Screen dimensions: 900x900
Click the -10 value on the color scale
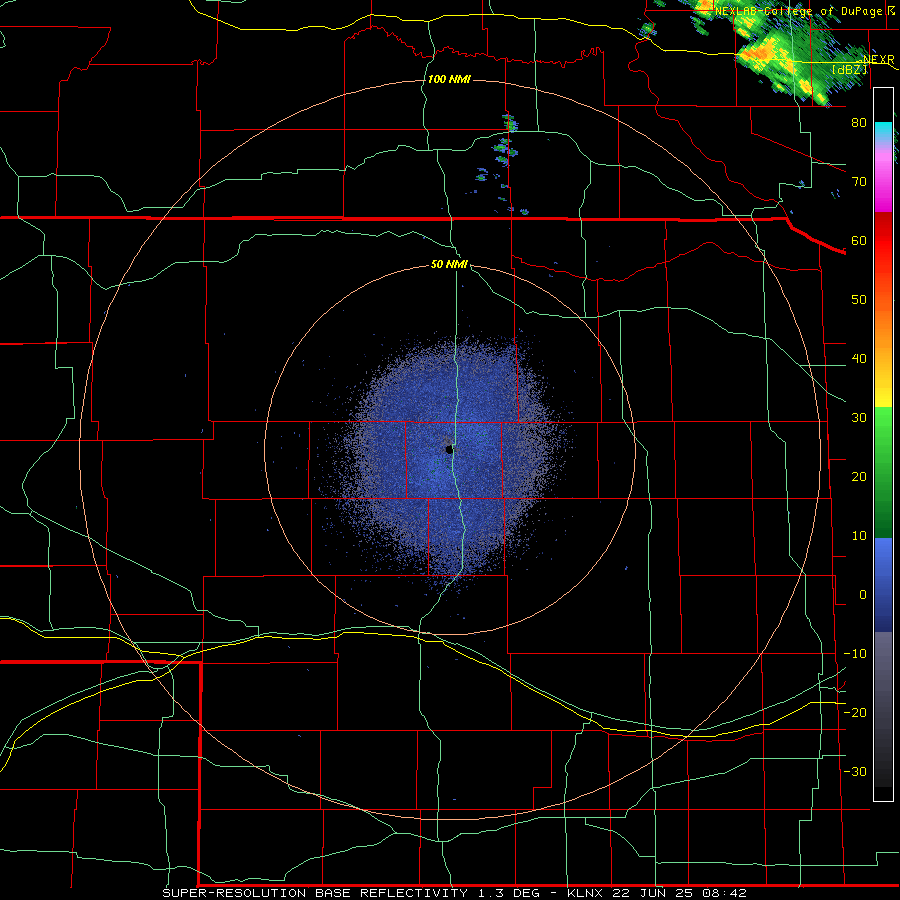coord(855,654)
